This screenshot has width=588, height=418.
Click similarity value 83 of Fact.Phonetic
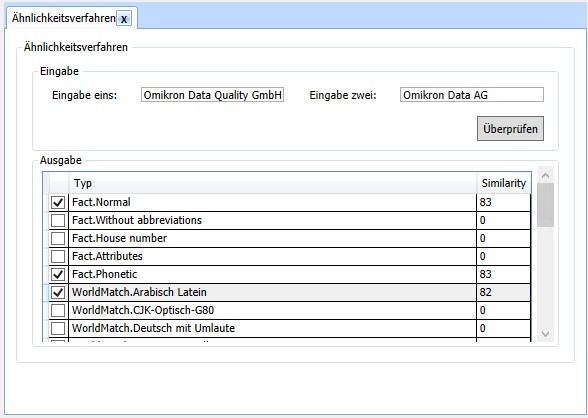point(485,274)
